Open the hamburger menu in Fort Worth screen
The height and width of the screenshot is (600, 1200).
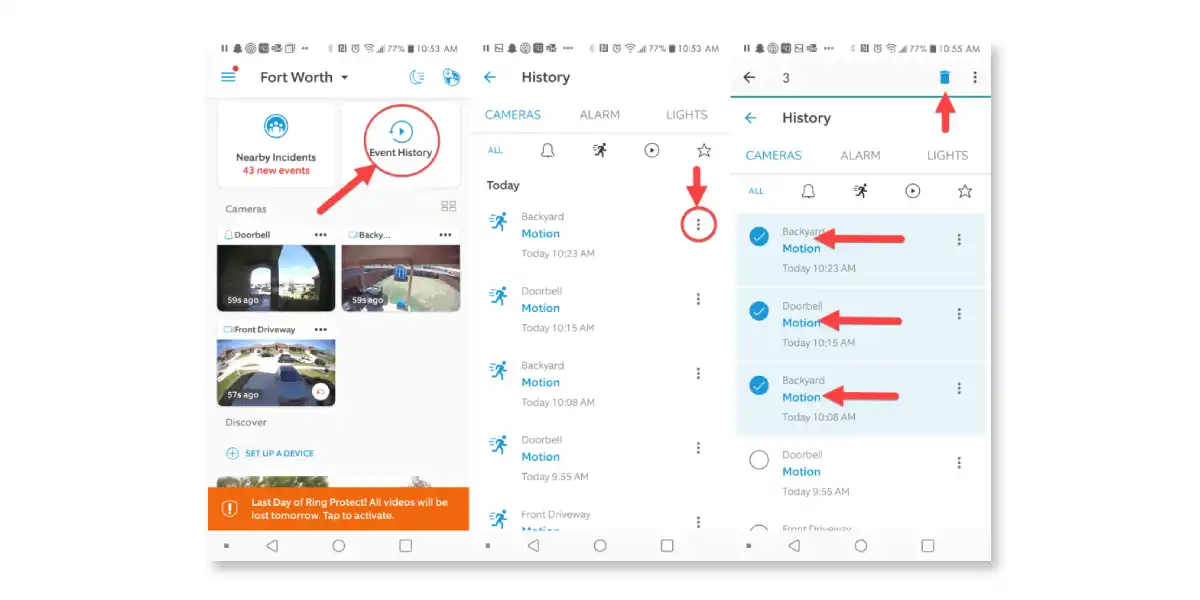point(229,77)
